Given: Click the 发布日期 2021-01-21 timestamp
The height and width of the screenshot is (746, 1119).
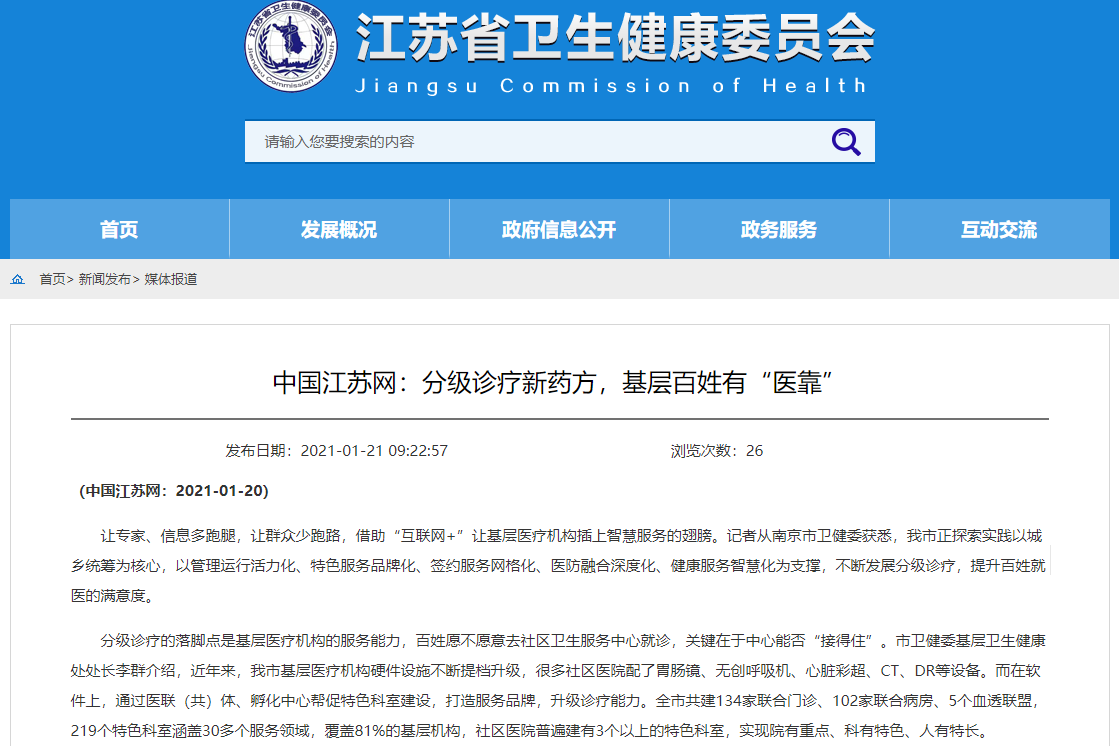Looking at the screenshot, I should tap(337, 451).
